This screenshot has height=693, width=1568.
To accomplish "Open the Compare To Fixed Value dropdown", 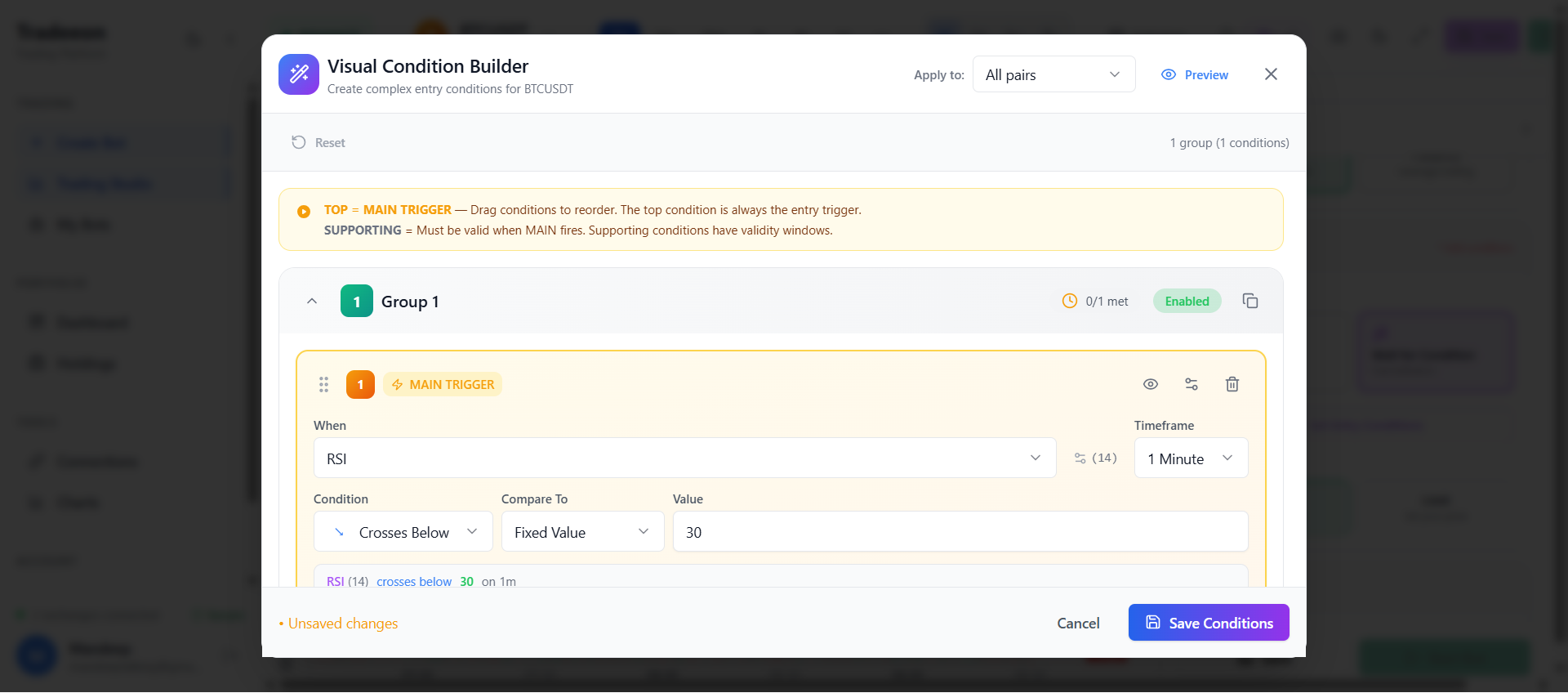I will 582,531.
